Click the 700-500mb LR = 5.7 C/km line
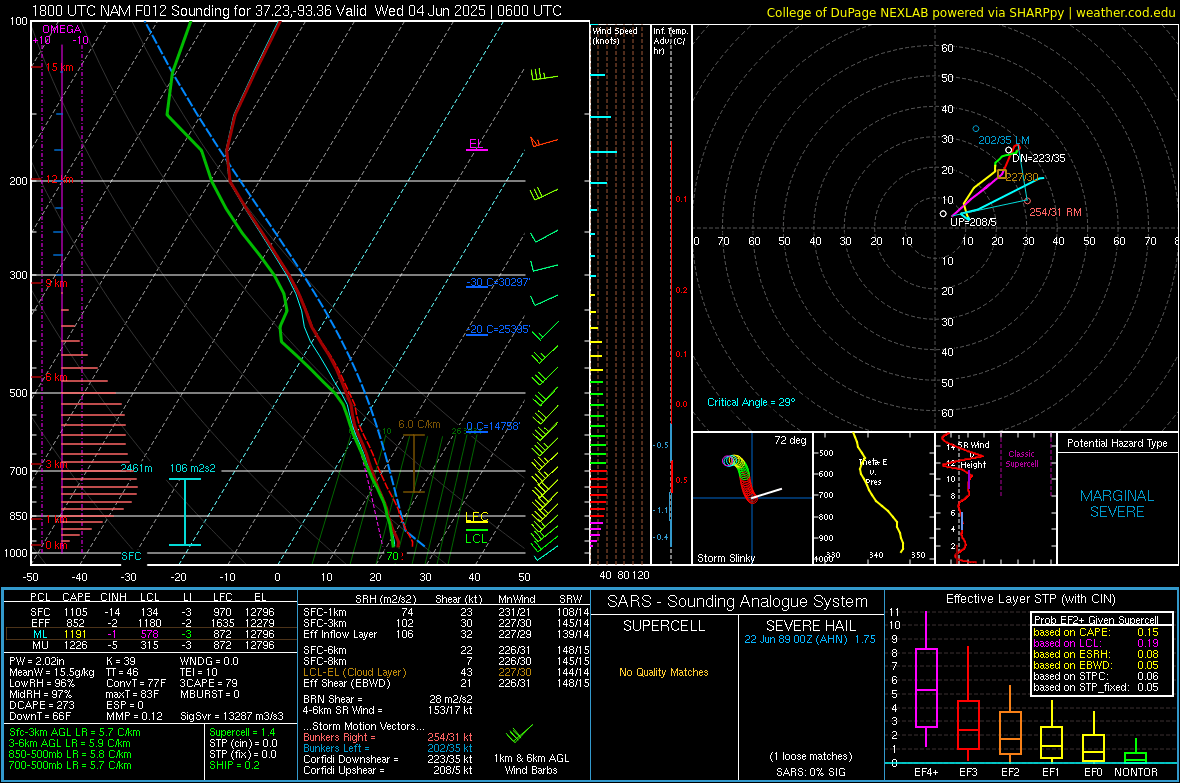The image size is (1180, 783). point(70,765)
